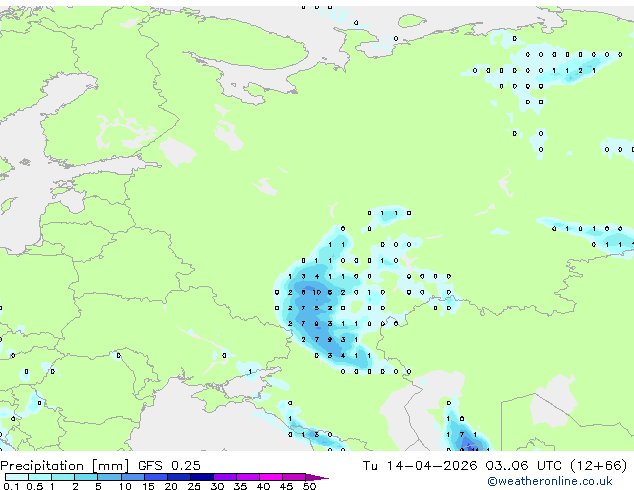Click the legend label '25'
634x490 pixels.
[194, 486]
